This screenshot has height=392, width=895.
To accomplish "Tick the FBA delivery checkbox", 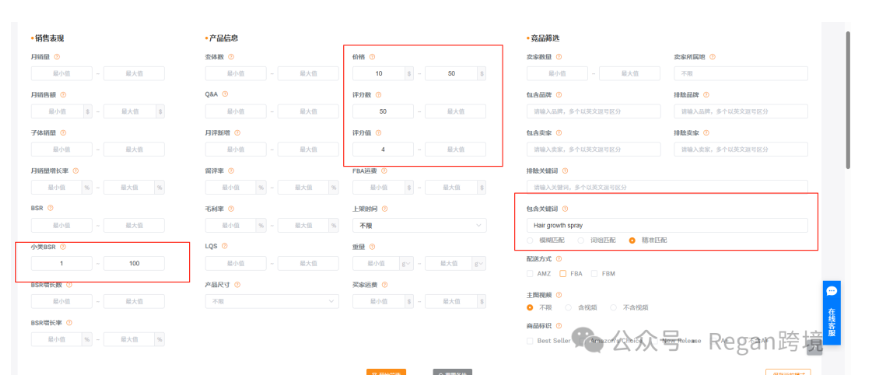I will (x=563, y=273).
